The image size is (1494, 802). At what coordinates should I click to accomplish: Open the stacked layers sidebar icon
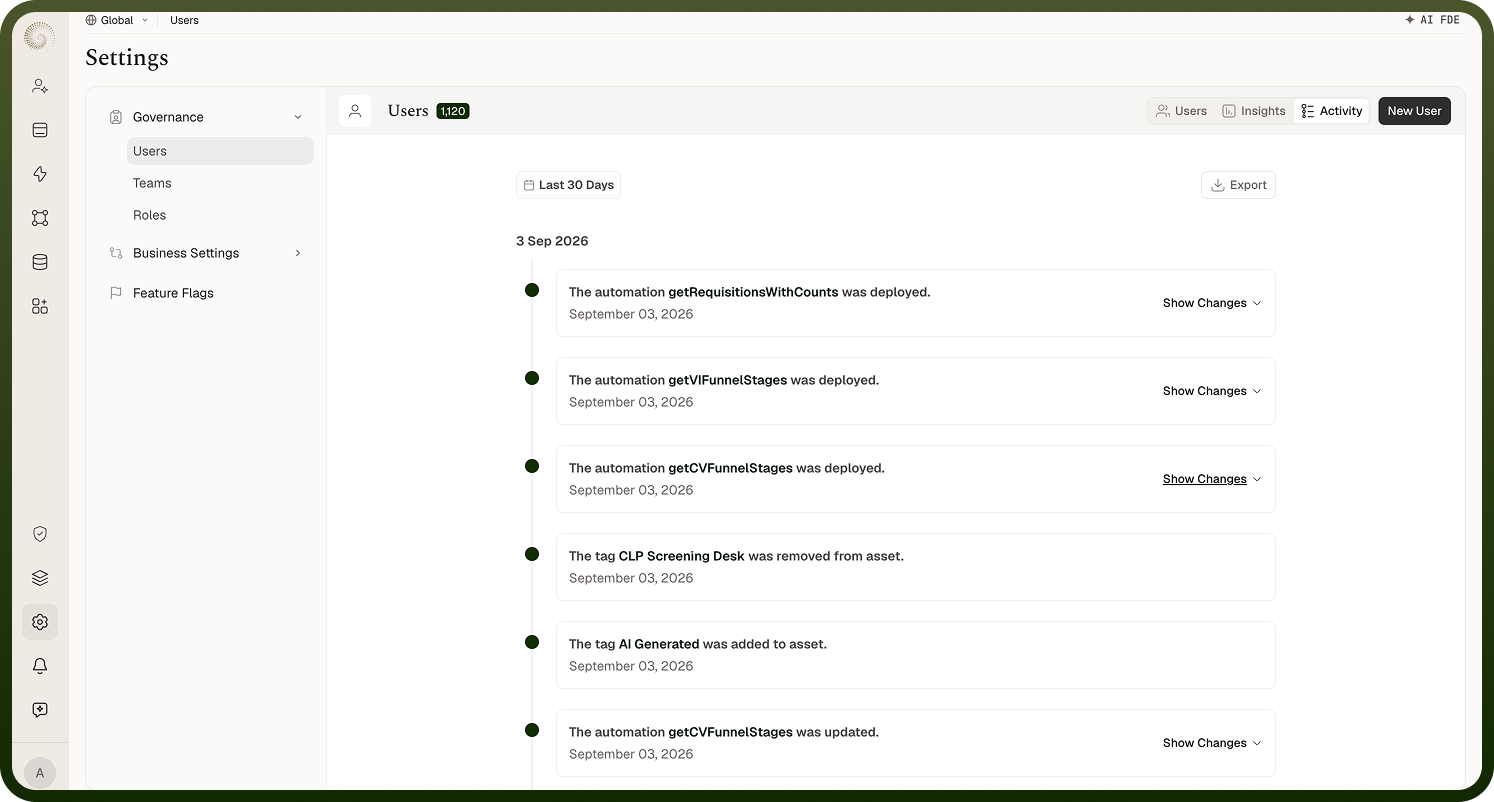coord(40,578)
